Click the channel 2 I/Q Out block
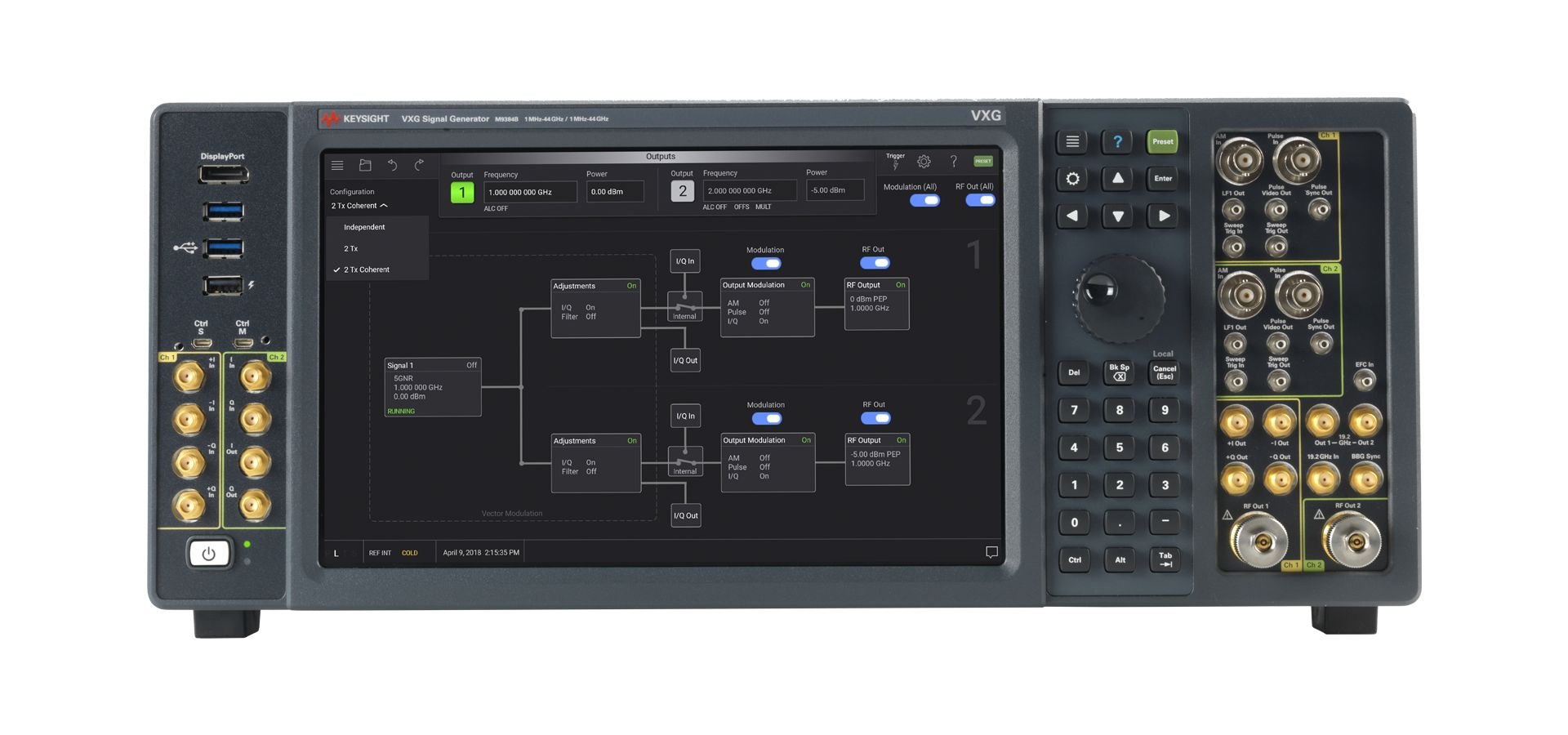This screenshot has width=1568, height=735. tap(686, 515)
